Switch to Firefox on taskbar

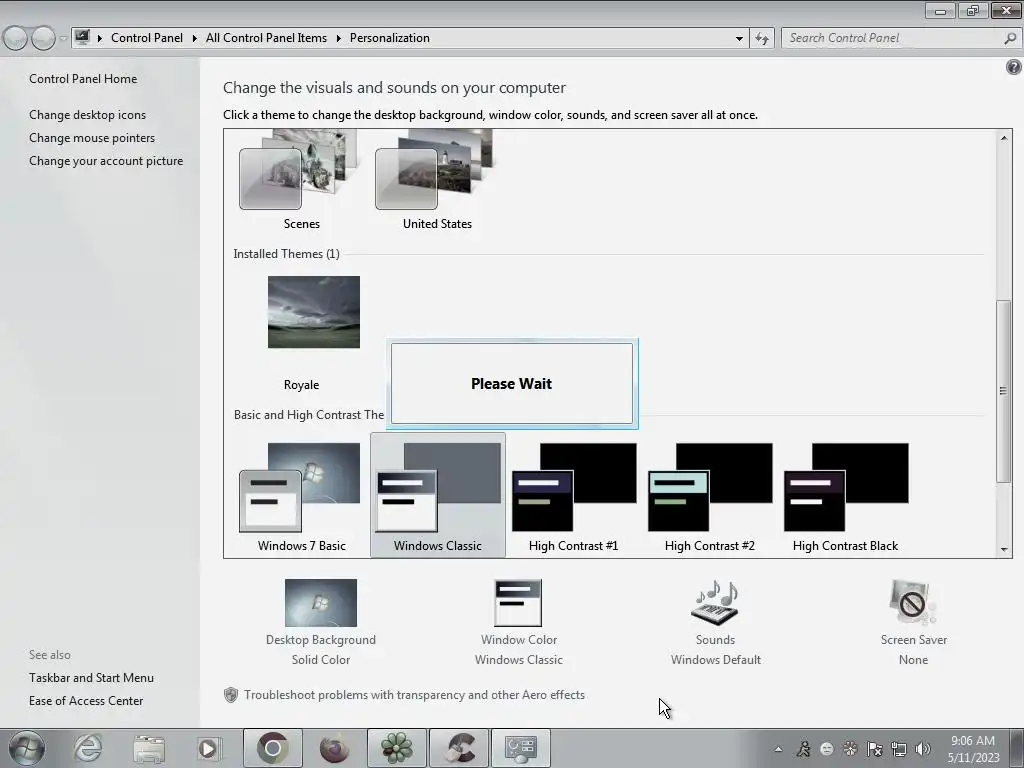coord(334,748)
